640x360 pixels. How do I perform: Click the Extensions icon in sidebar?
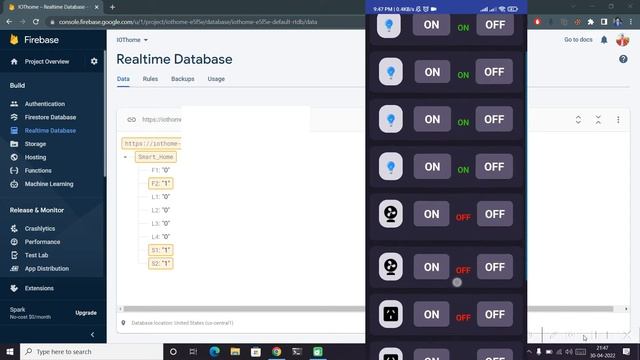pos(14,288)
